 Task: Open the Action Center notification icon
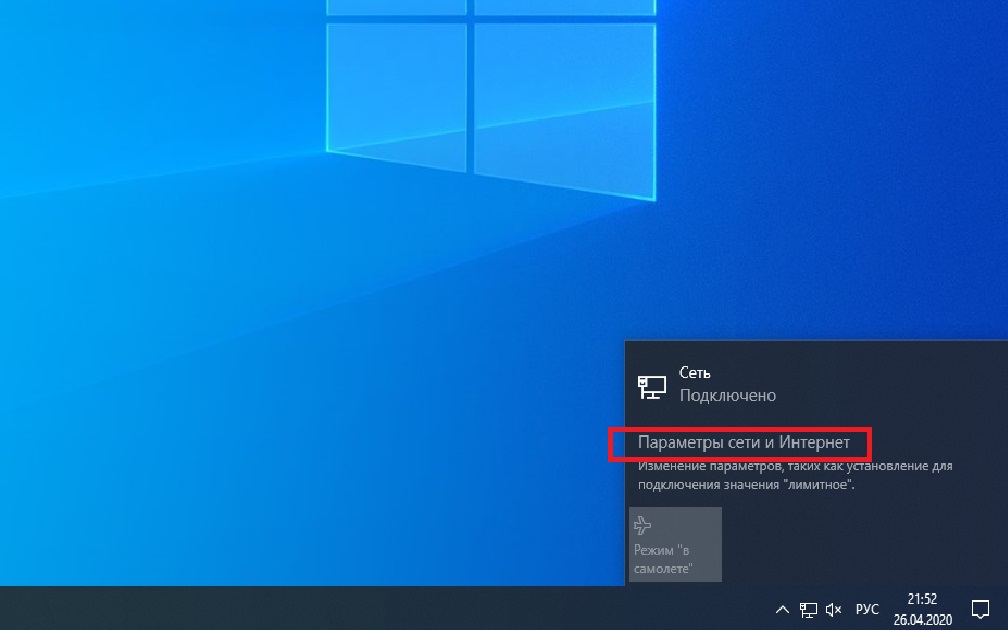tap(980, 608)
